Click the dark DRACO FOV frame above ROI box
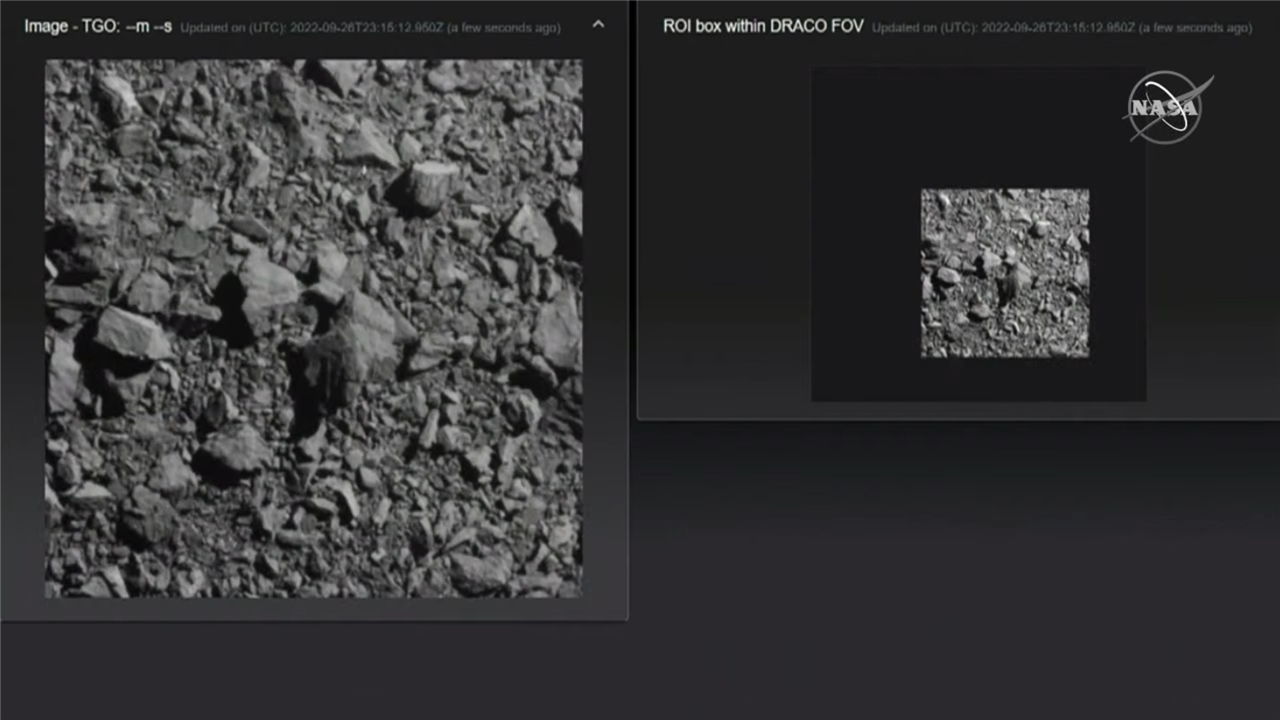 978,127
